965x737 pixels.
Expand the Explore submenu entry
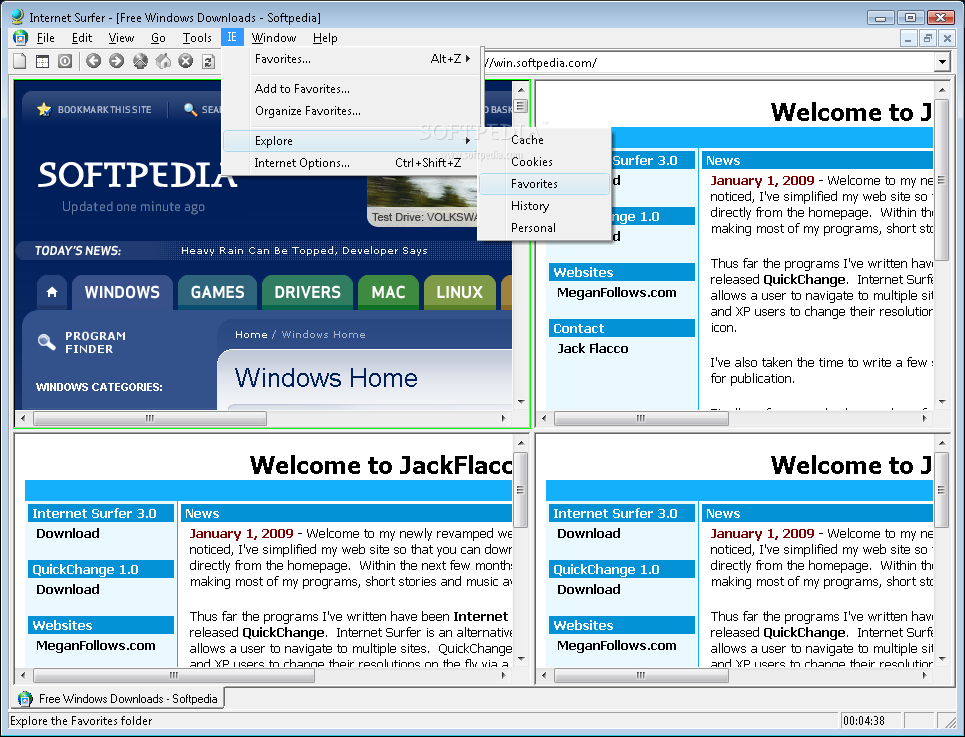pos(352,141)
